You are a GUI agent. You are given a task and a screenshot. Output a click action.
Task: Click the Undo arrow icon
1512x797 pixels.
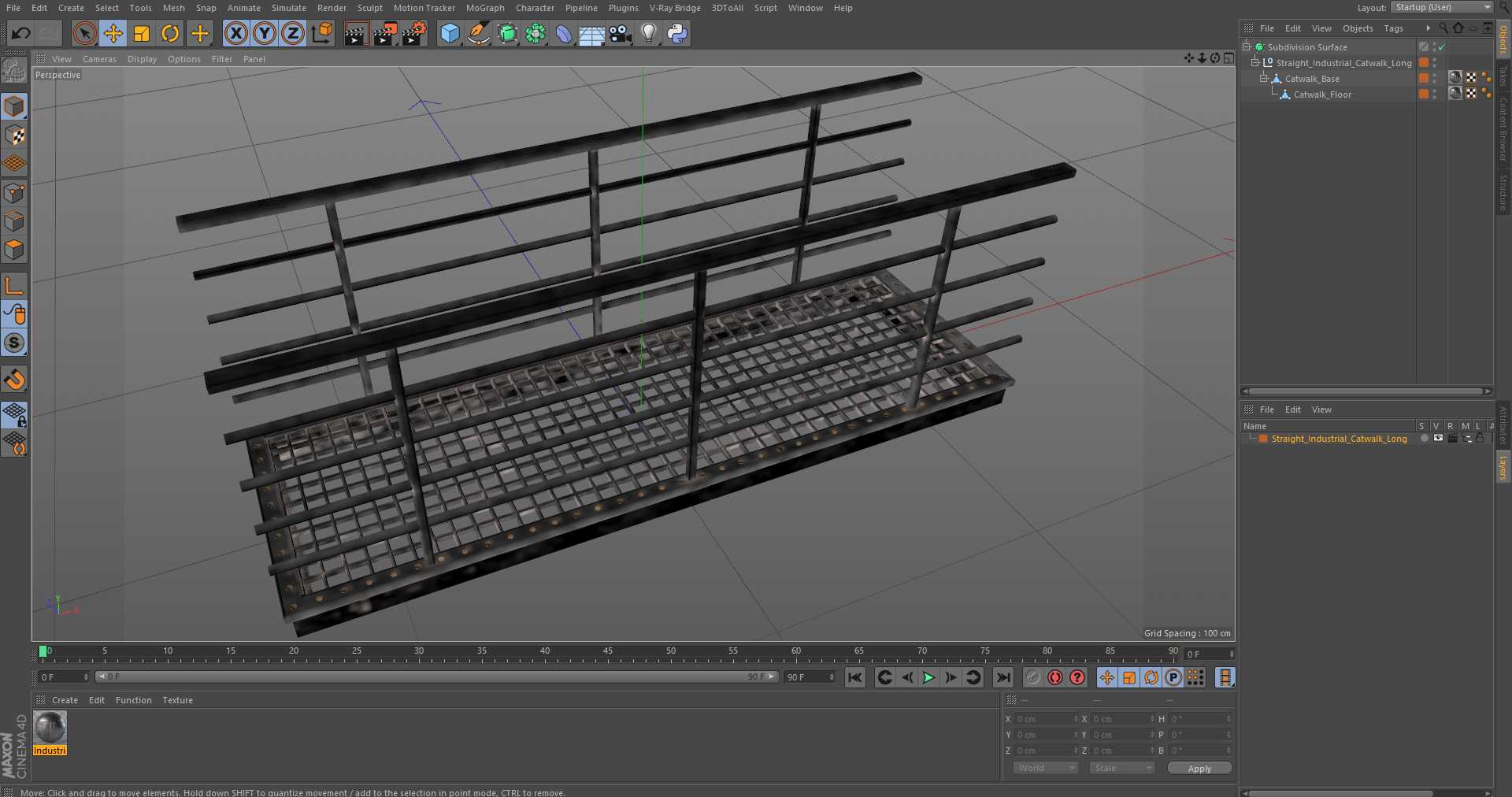21,33
